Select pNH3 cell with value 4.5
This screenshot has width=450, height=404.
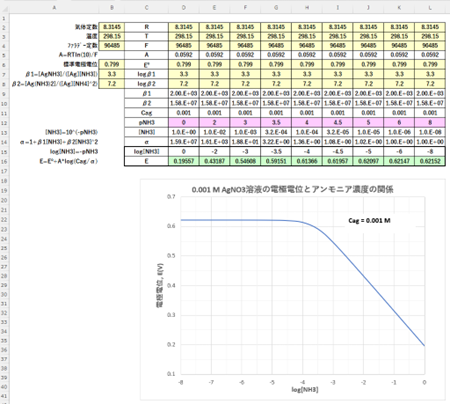338,123
